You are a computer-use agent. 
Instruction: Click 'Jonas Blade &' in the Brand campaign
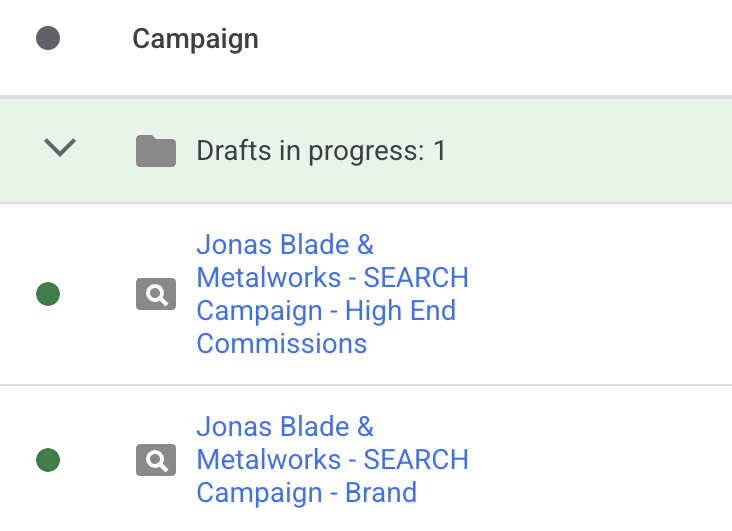285,427
